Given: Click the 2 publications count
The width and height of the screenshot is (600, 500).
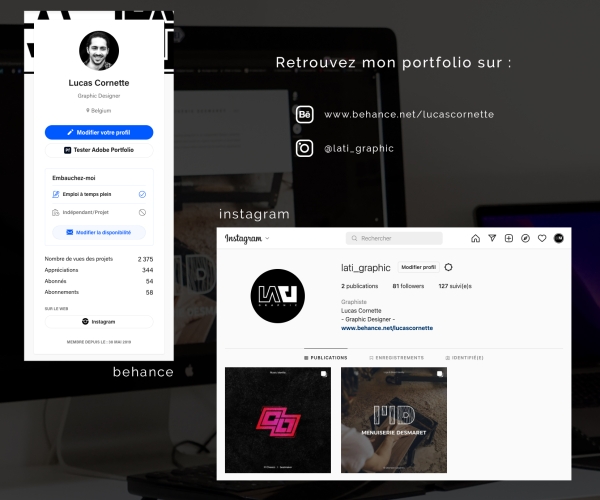Looking at the screenshot, I should (x=360, y=286).
